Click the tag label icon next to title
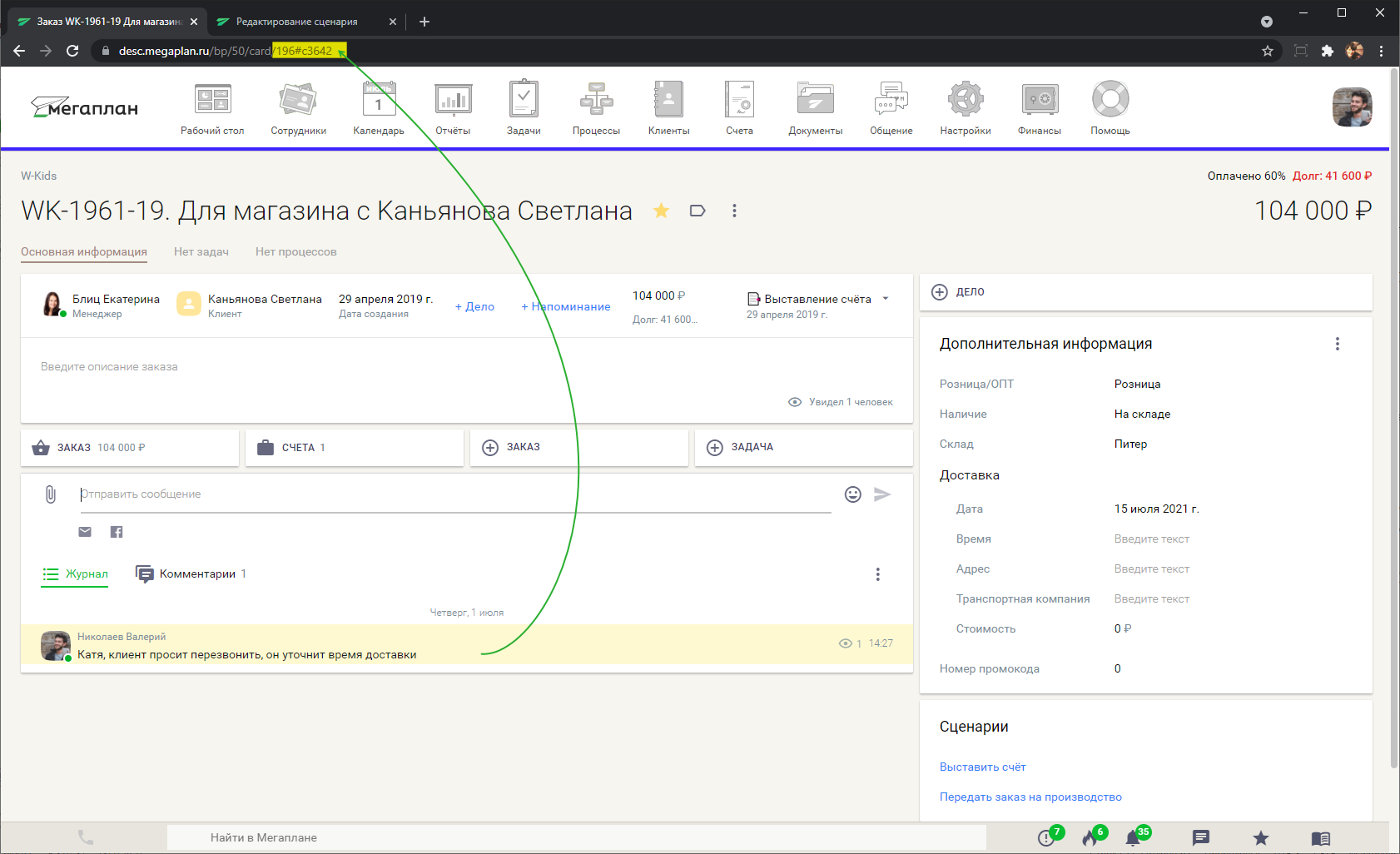 pos(698,211)
